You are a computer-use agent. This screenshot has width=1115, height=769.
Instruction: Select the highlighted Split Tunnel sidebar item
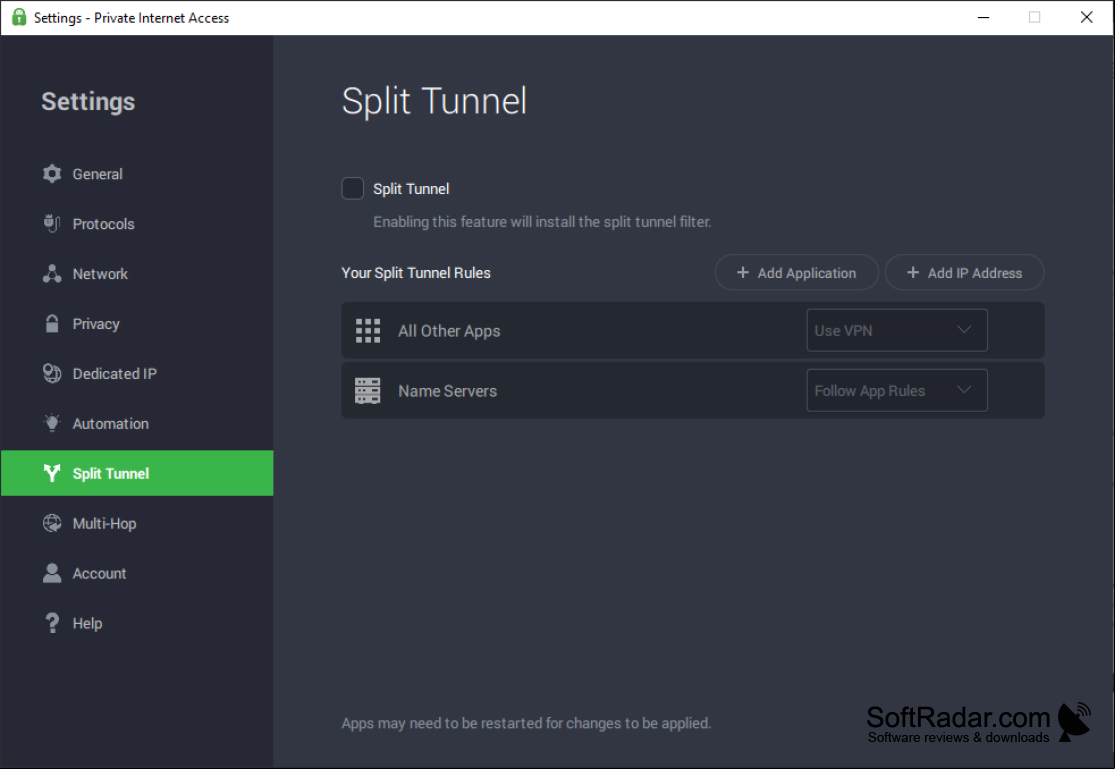[x=137, y=473]
